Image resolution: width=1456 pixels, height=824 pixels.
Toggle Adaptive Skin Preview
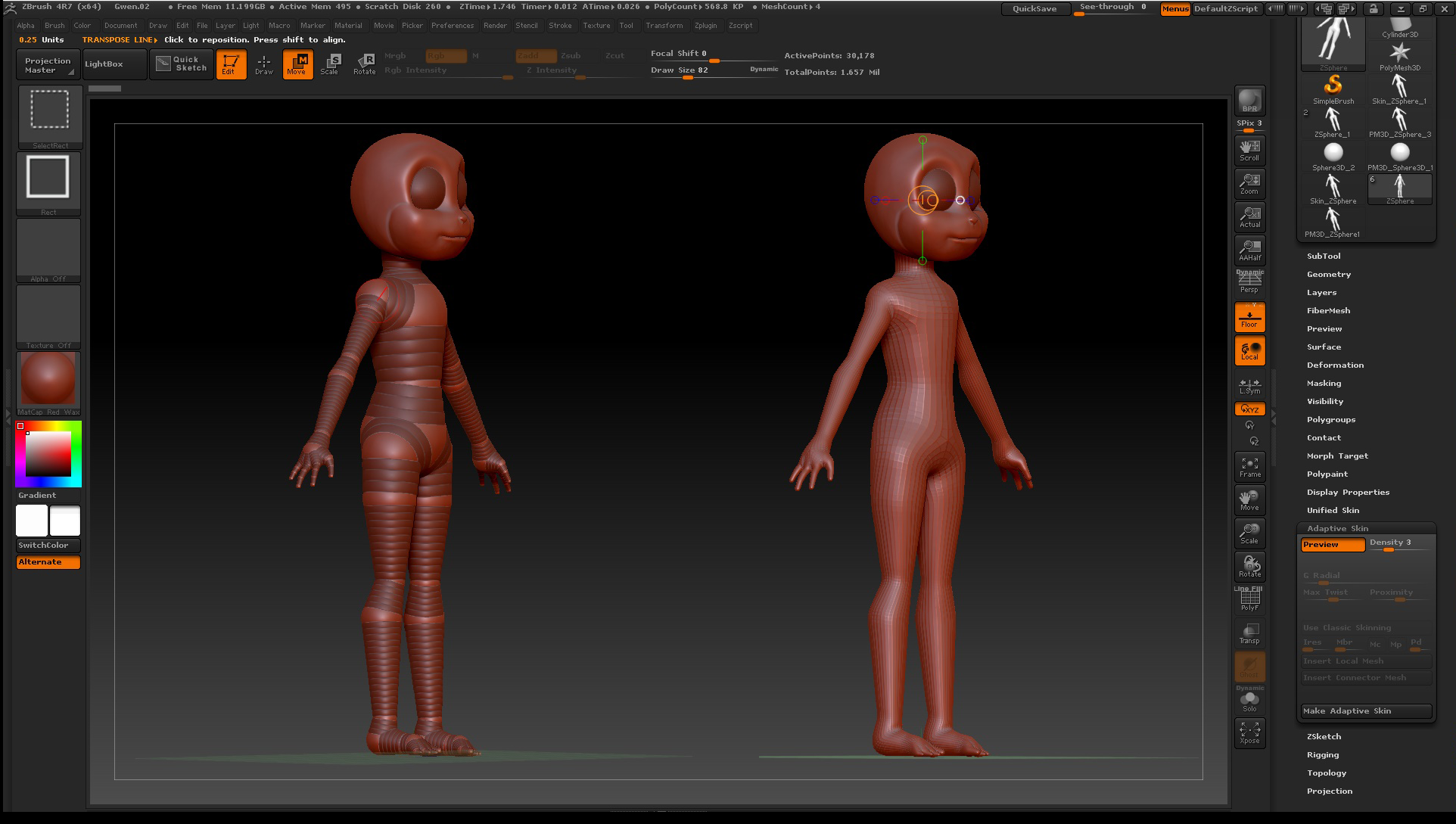(1332, 545)
